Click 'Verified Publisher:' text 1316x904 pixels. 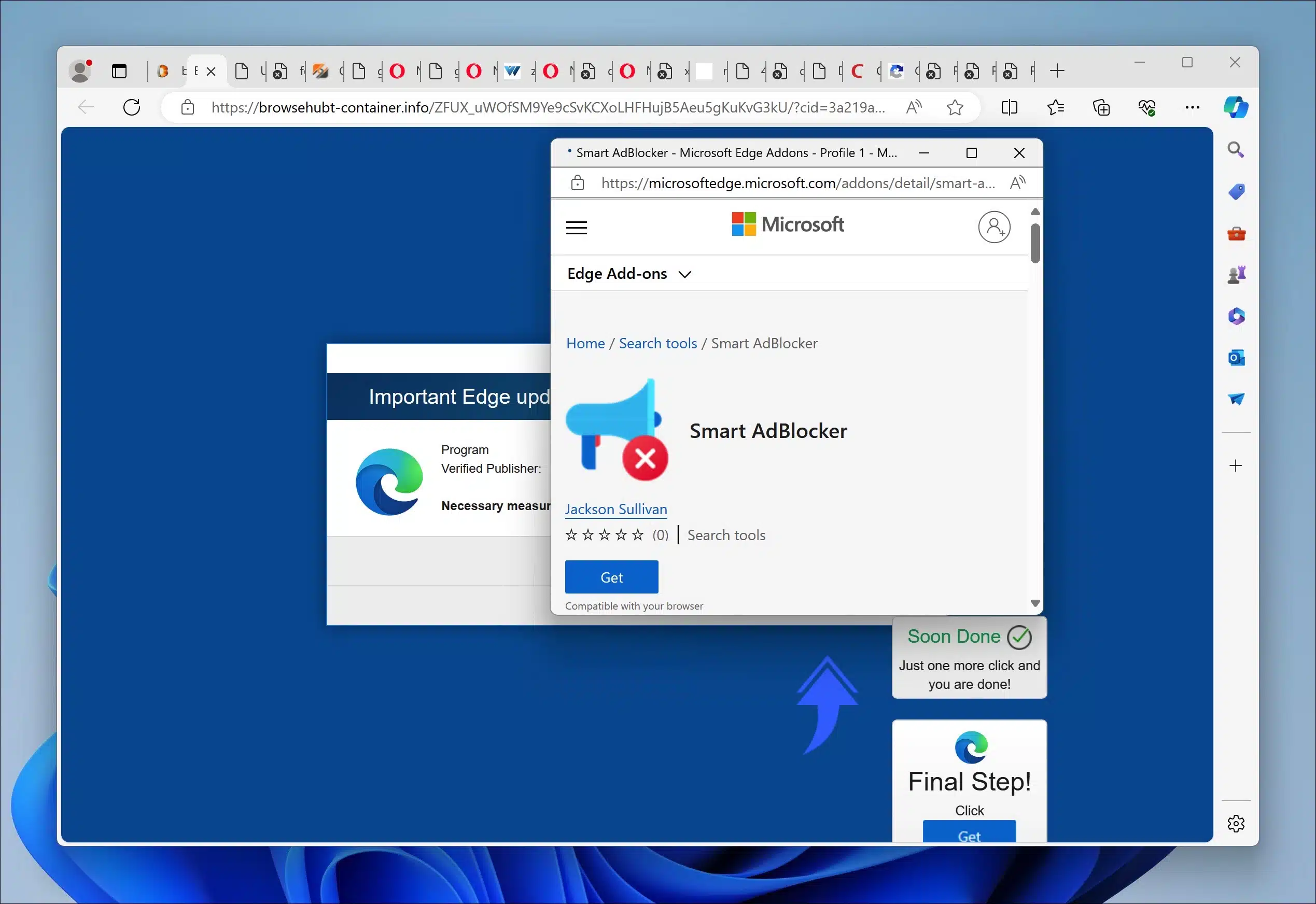coord(491,469)
